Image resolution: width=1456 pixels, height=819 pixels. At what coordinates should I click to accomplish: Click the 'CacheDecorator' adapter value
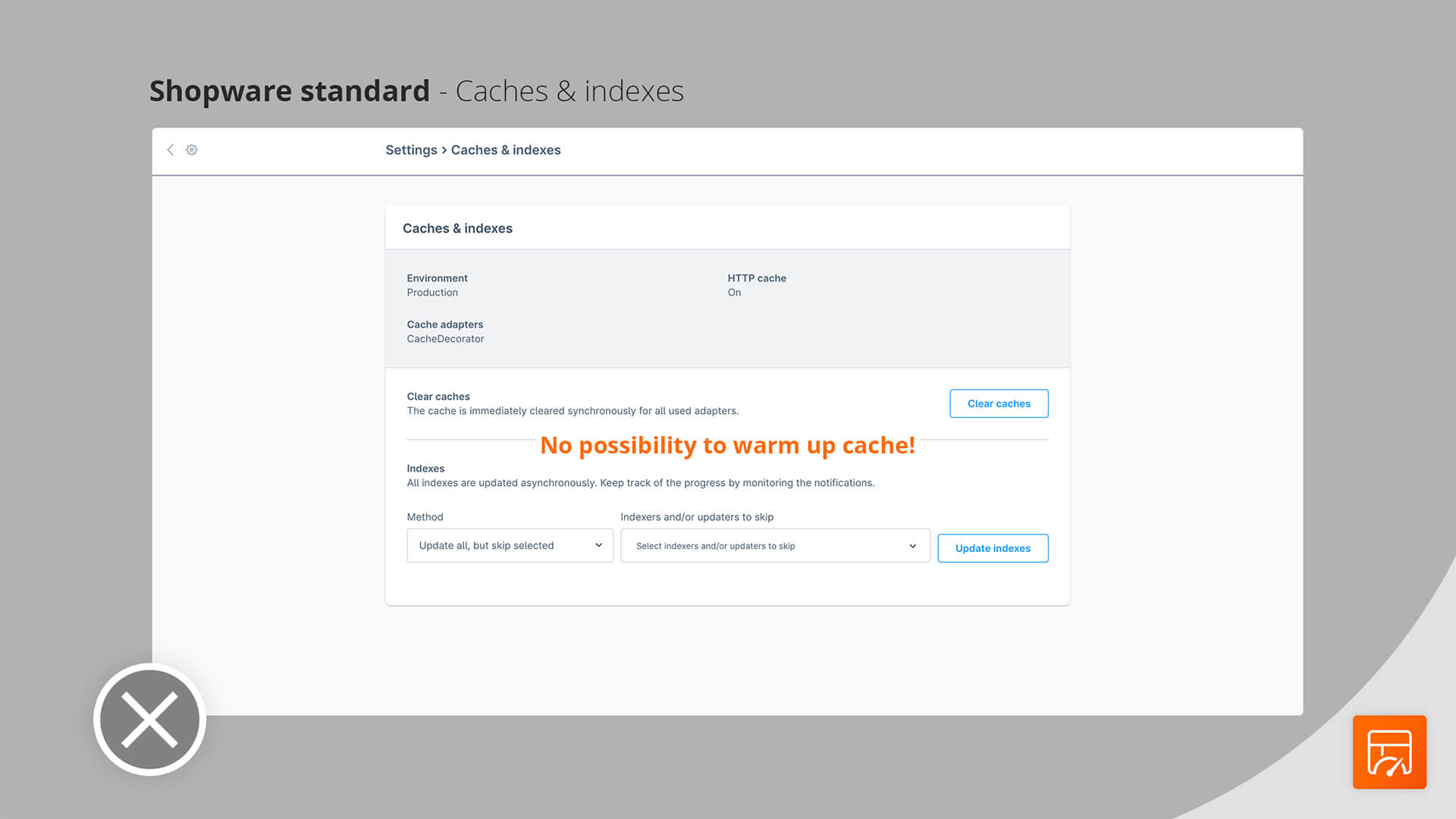(x=445, y=339)
